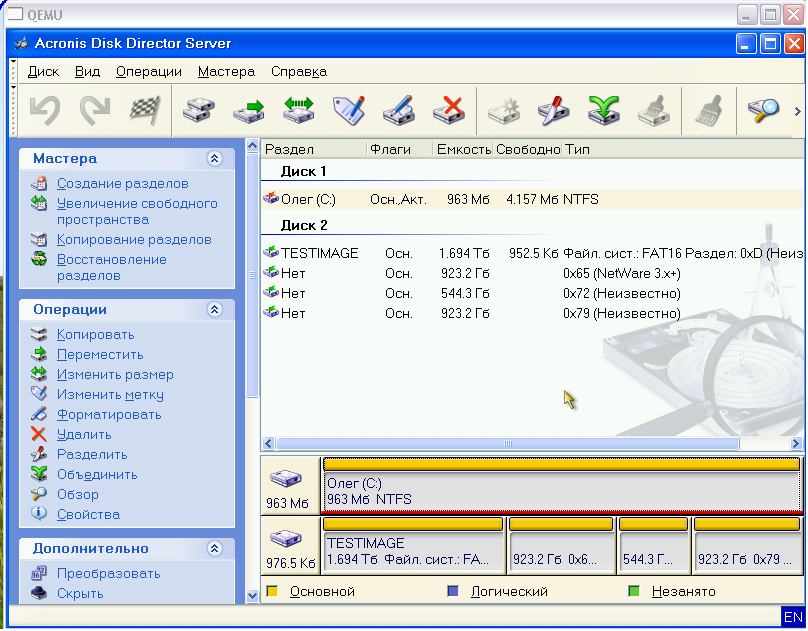Click the Undo arrow in the toolbar
Image resolution: width=808 pixels, height=631 pixels.
tap(45, 110)
